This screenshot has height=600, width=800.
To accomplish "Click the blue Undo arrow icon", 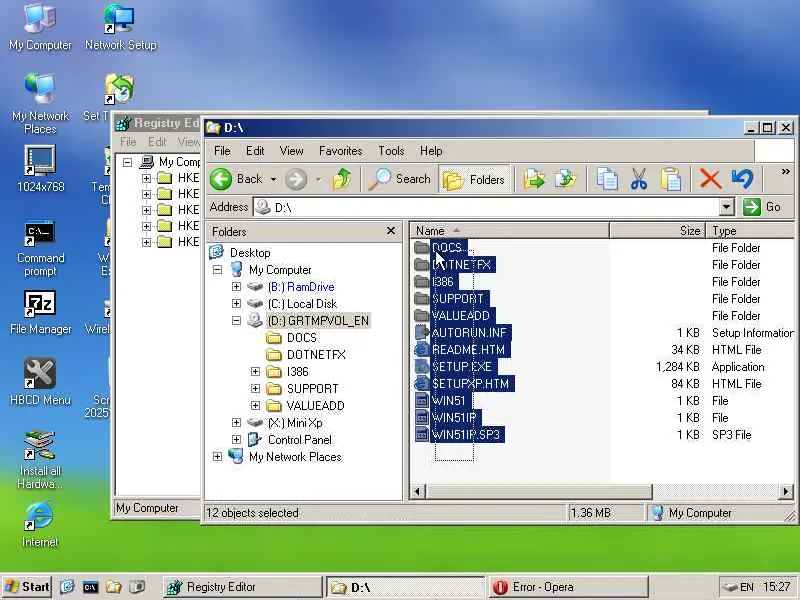I will 742,179.
